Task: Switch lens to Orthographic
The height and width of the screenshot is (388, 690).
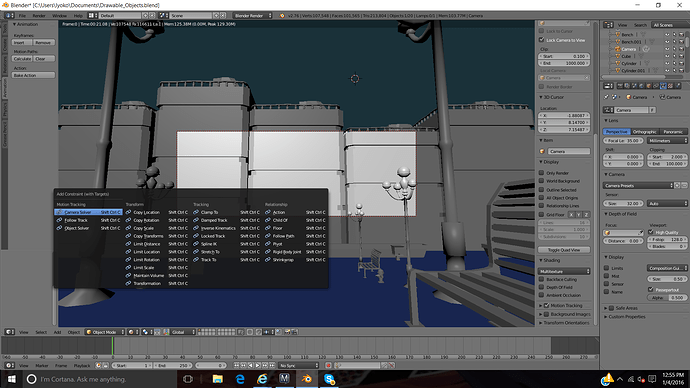Action: point(644,132)
